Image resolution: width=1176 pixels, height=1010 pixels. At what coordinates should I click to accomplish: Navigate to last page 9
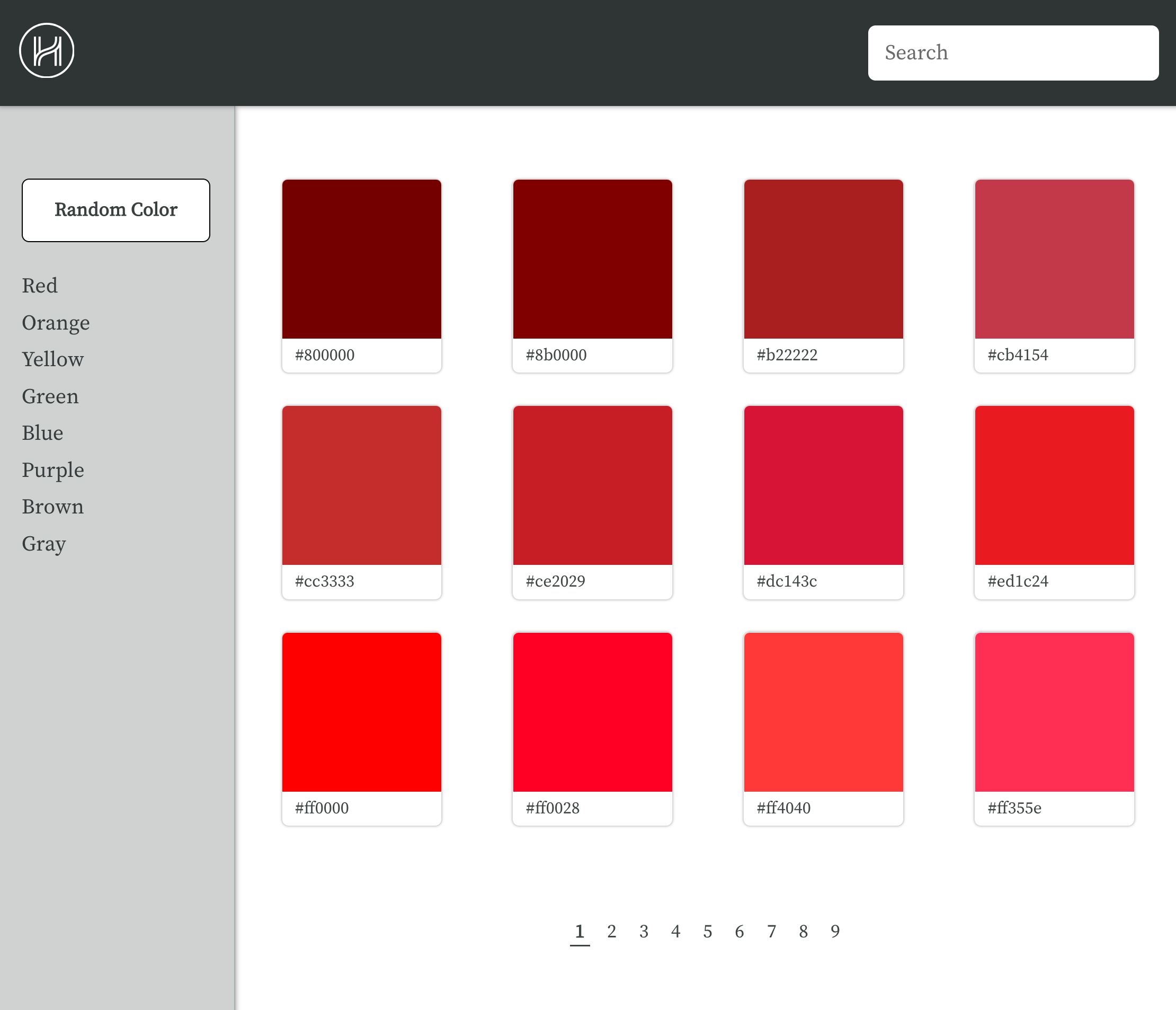835,931
